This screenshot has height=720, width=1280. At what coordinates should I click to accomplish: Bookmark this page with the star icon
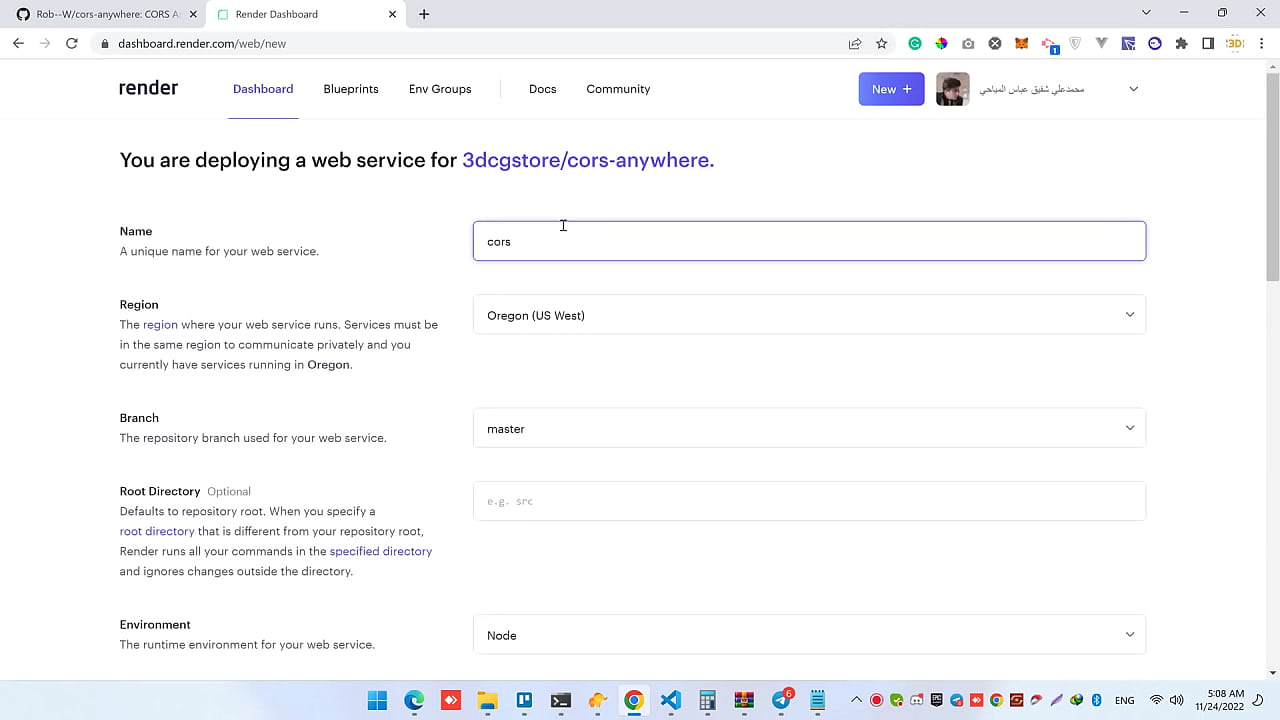[881, 43]
